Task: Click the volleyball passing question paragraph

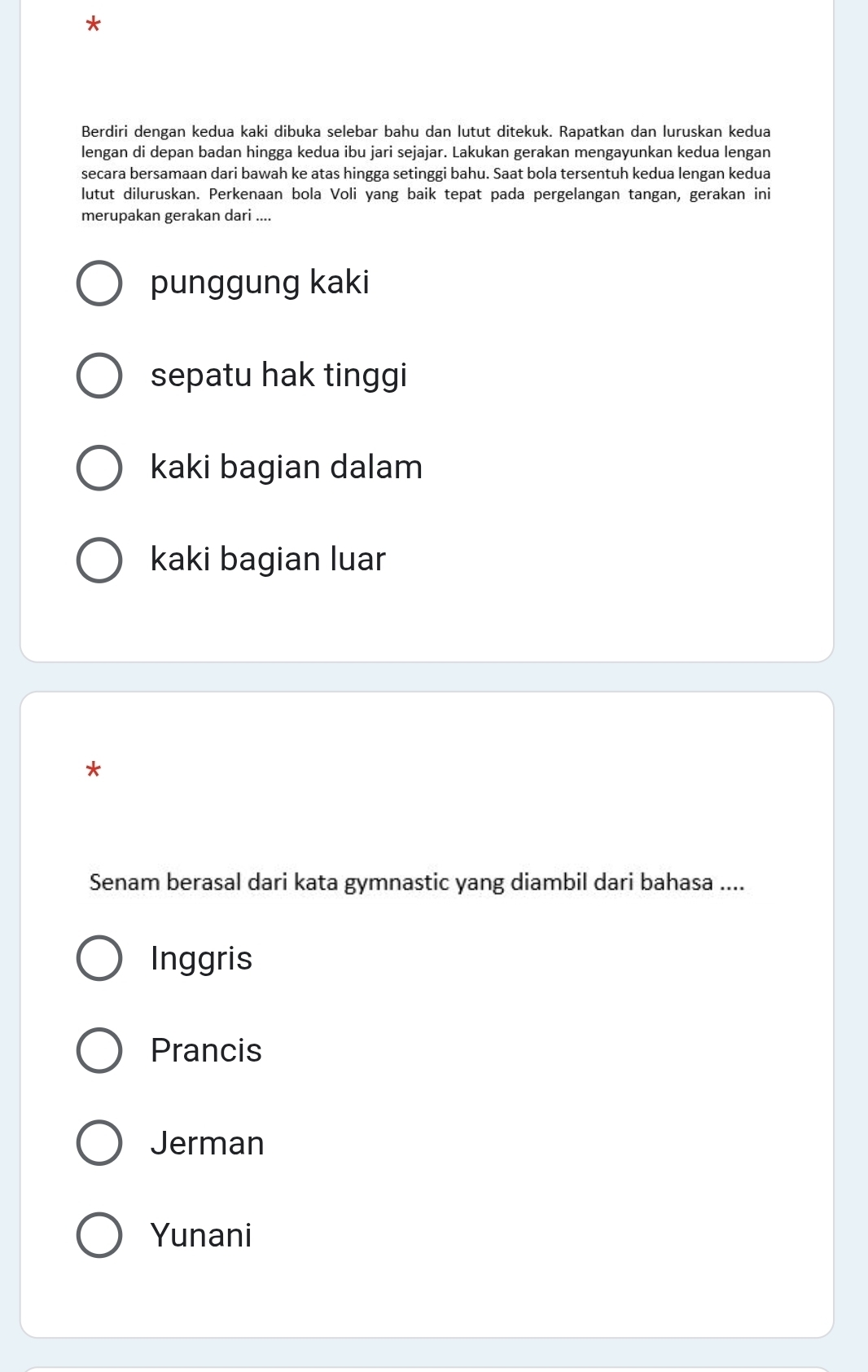Action: (x=426, y=173)
